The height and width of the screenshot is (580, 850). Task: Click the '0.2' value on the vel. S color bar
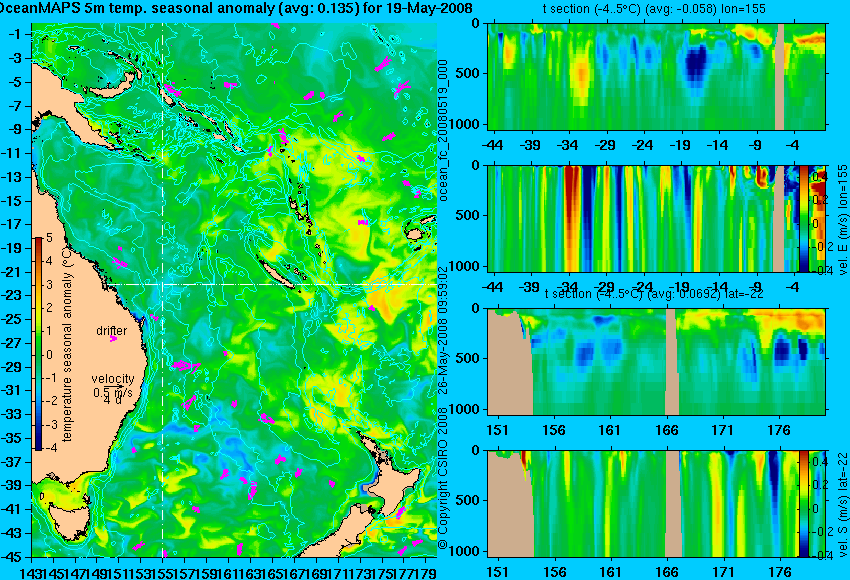pyautogui.click(x=819, y=485)
